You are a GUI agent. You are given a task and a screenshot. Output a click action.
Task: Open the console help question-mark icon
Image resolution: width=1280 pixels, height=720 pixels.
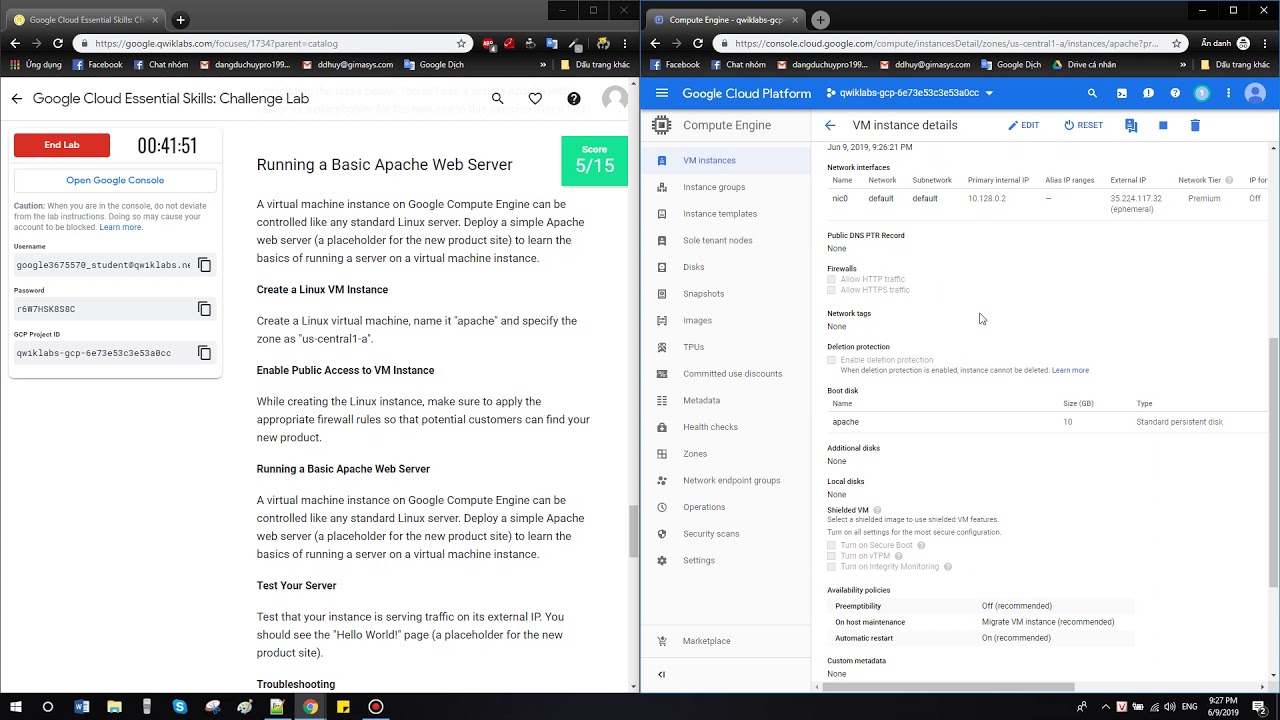click(1175, 93)
